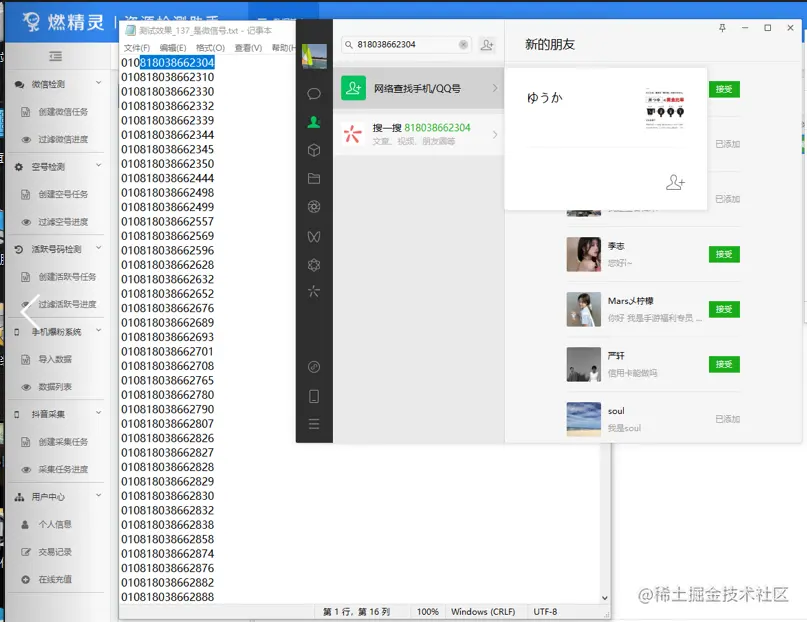Open 在线充值 in sidebar
This screenshot has width=807, height=622.
[x=56, y=579]
